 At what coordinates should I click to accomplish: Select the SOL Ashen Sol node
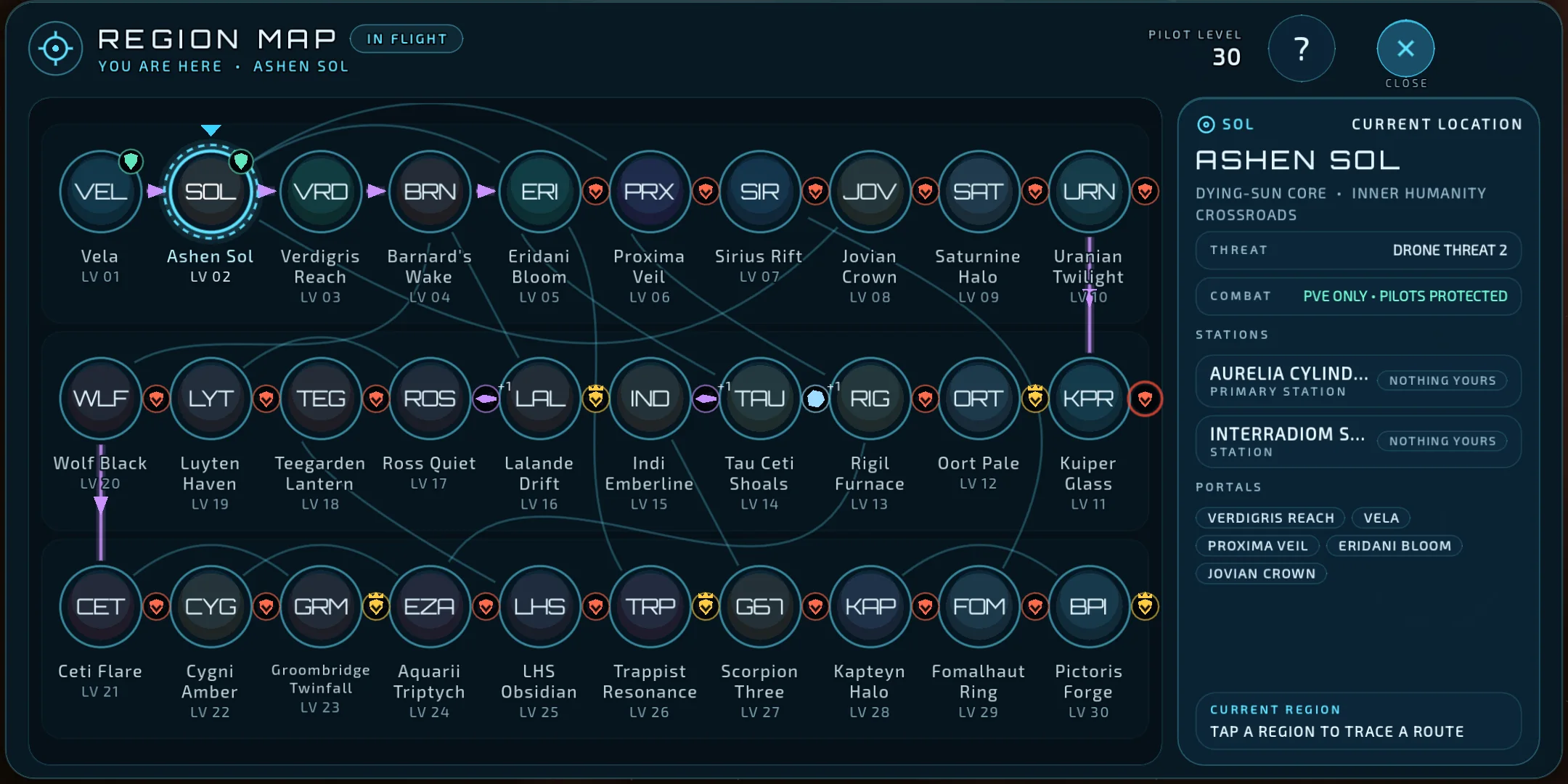211,192
